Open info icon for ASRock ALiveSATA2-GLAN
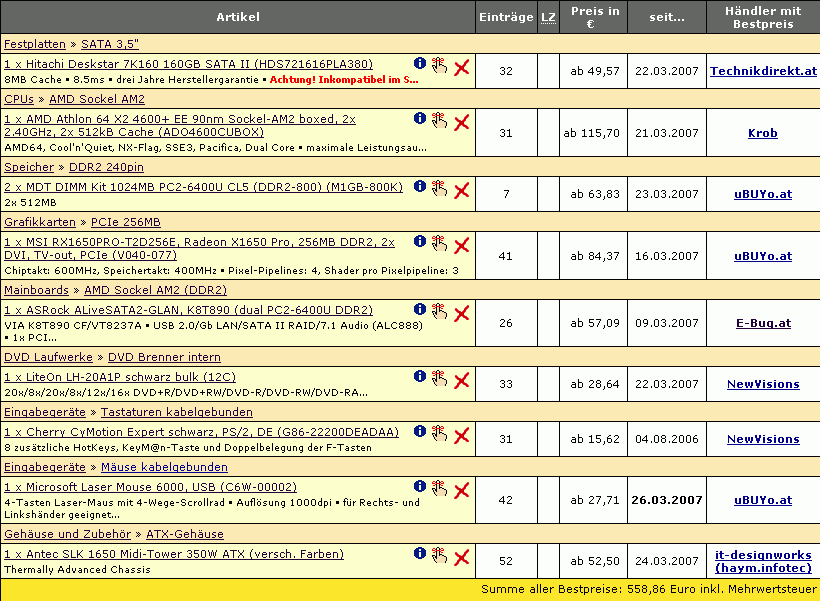This screenshot has height=601, width=820. click(419, 309)
